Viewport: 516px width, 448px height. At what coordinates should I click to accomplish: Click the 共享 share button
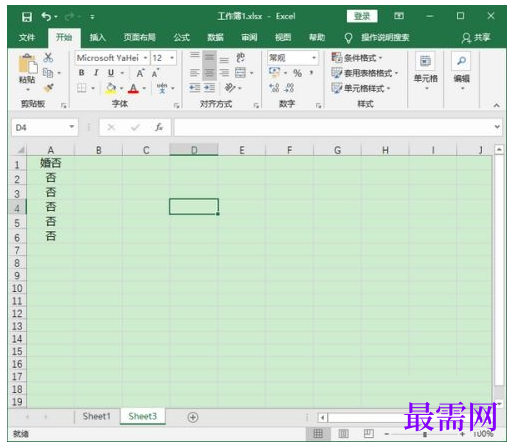point(476,37)
